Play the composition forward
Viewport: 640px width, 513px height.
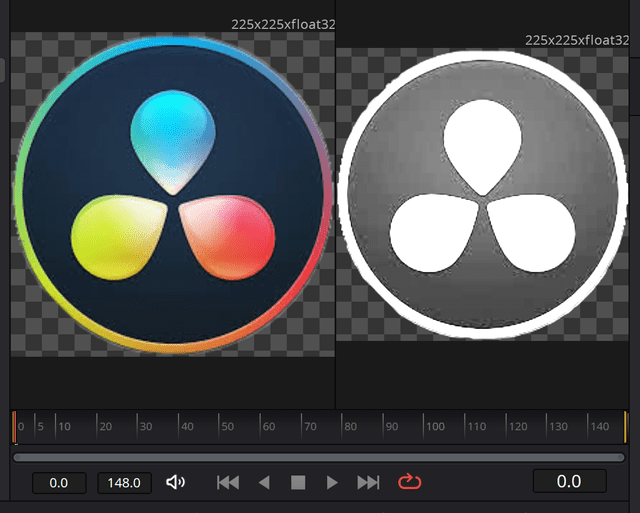332,482
